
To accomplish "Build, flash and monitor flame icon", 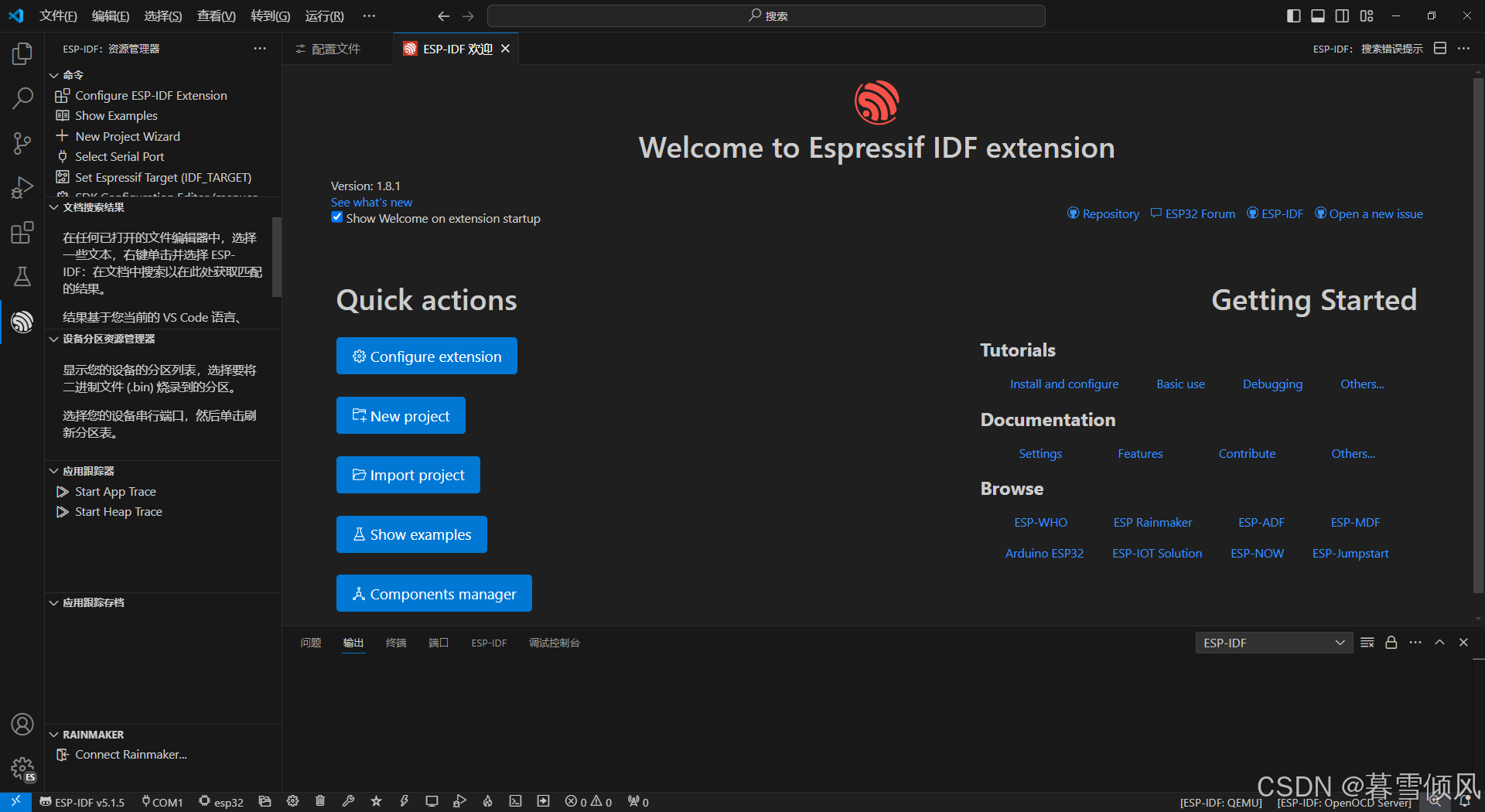I will [487, 802].
